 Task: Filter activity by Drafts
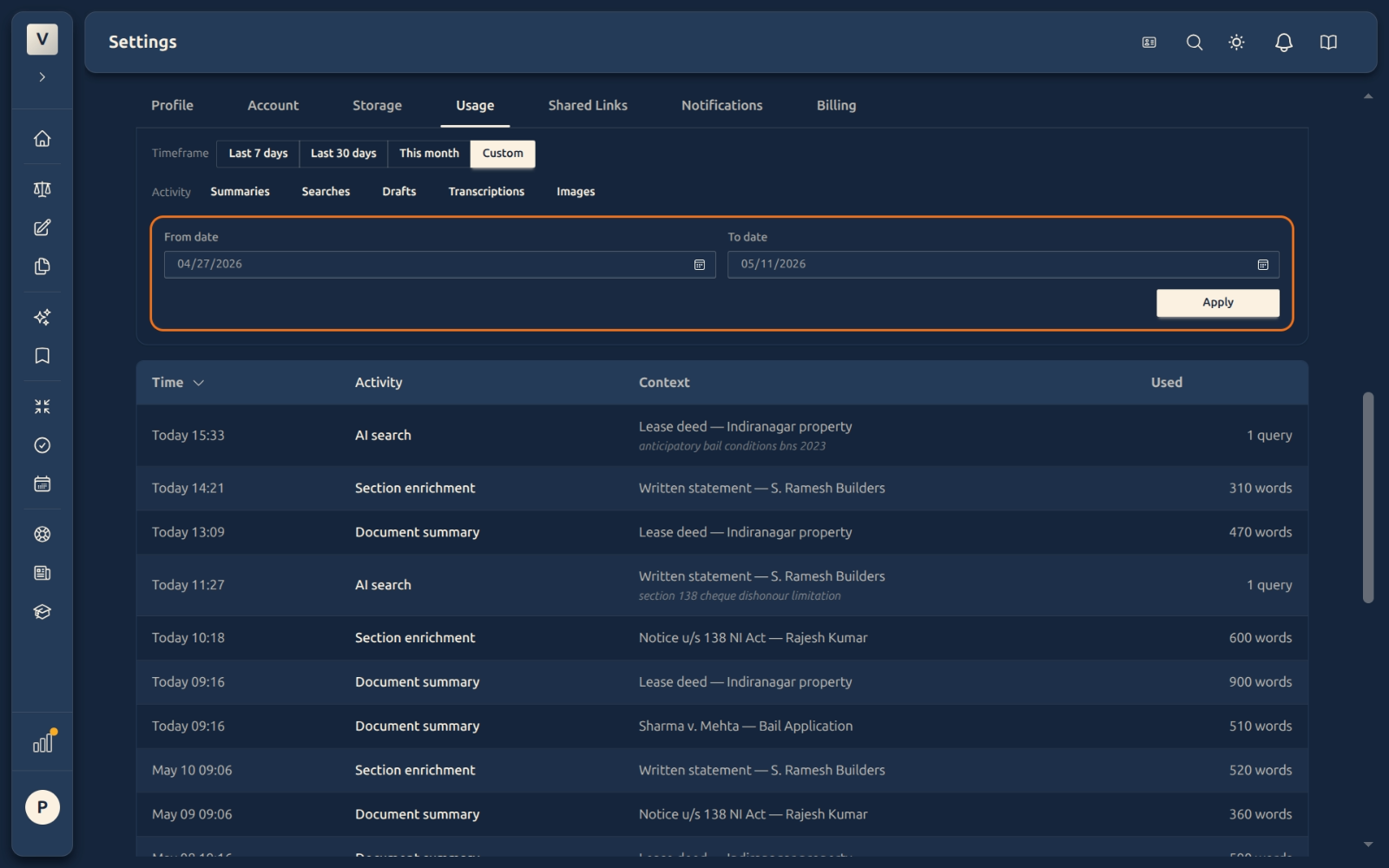point(399,192)
